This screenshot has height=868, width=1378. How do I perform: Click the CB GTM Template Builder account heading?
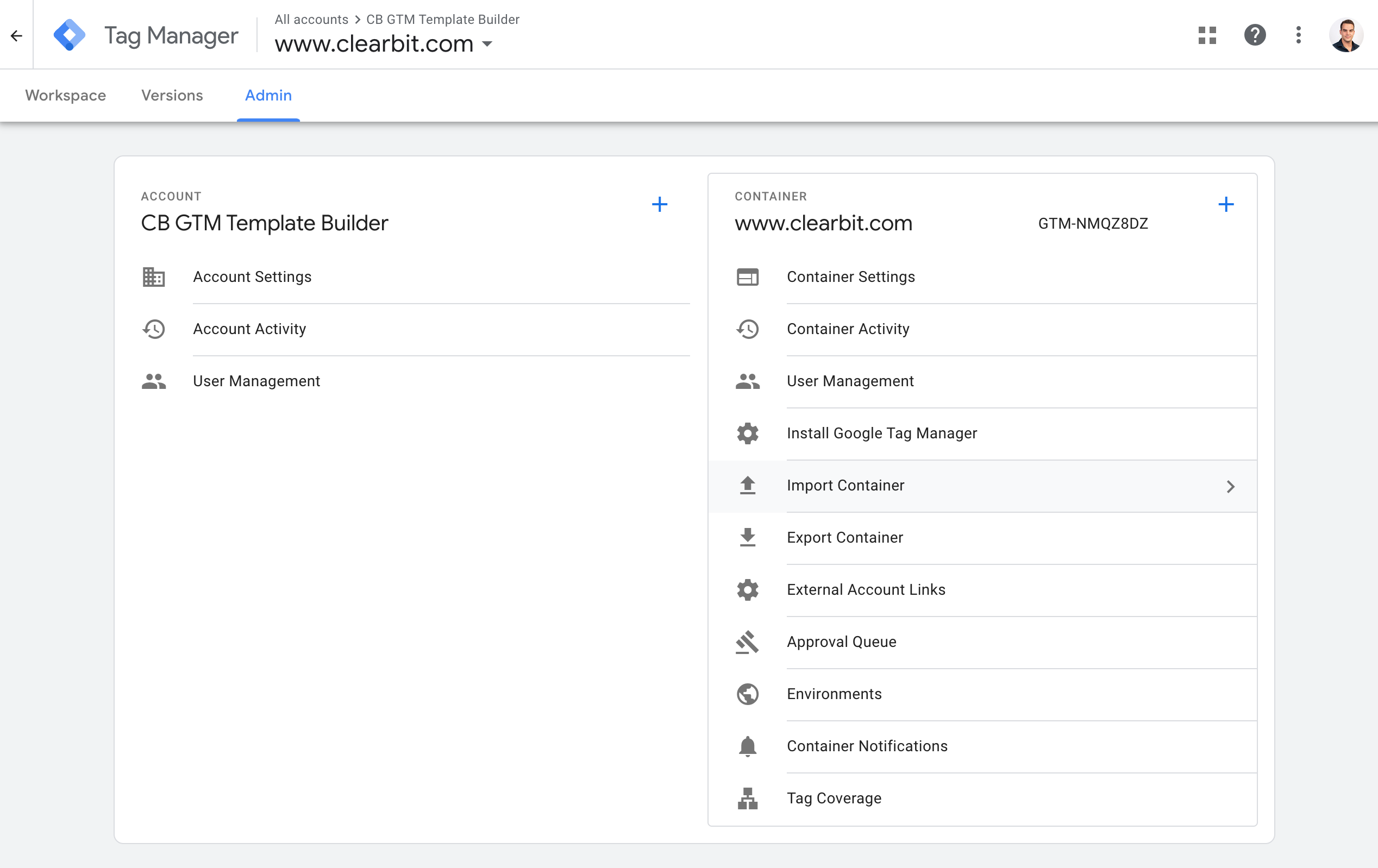265,223
